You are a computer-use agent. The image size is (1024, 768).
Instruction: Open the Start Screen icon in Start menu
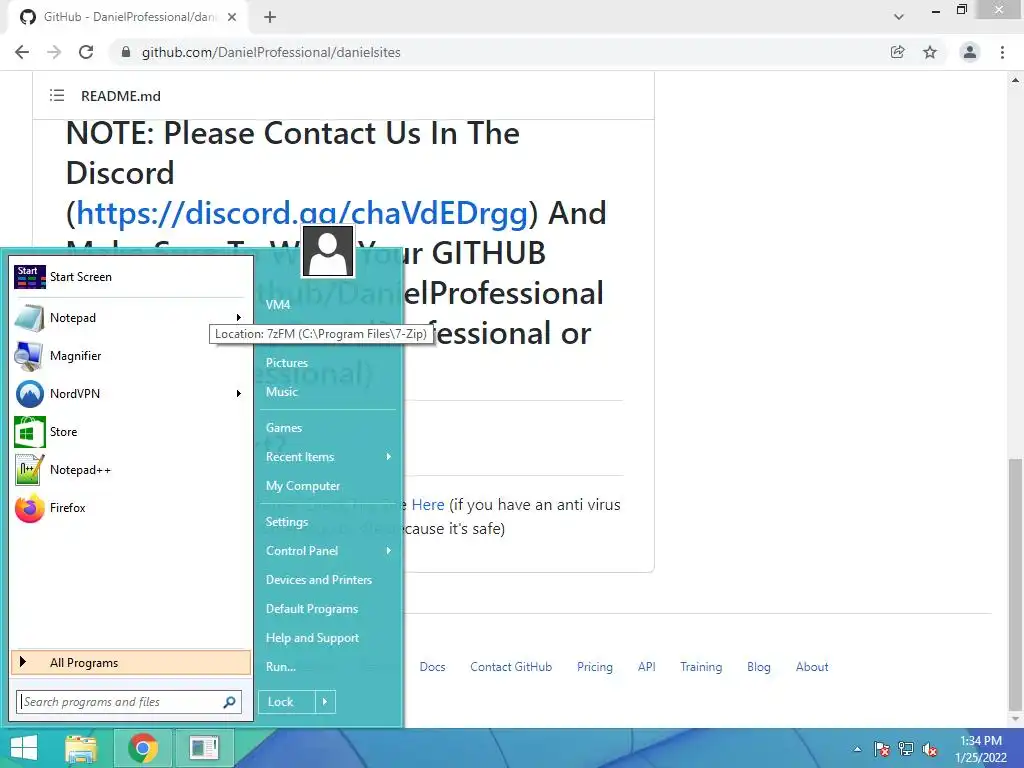30,277
